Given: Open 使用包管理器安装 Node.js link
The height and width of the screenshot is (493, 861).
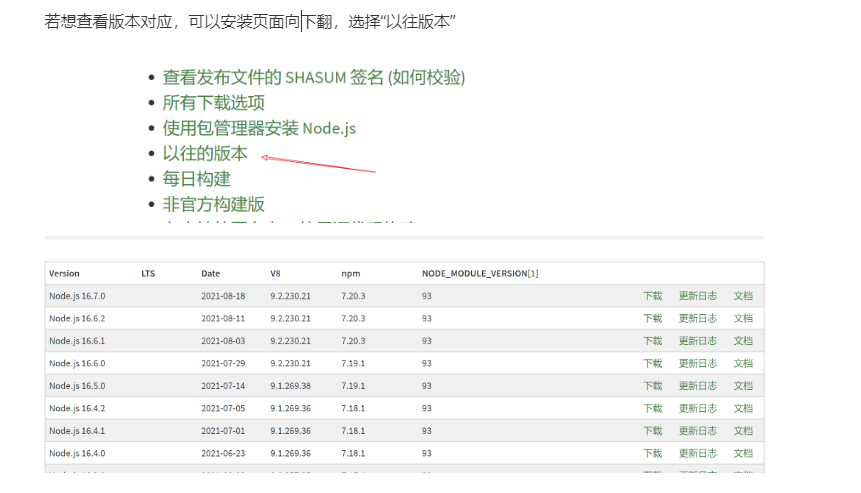Looking at the screenshot, I should pos(259,128).
